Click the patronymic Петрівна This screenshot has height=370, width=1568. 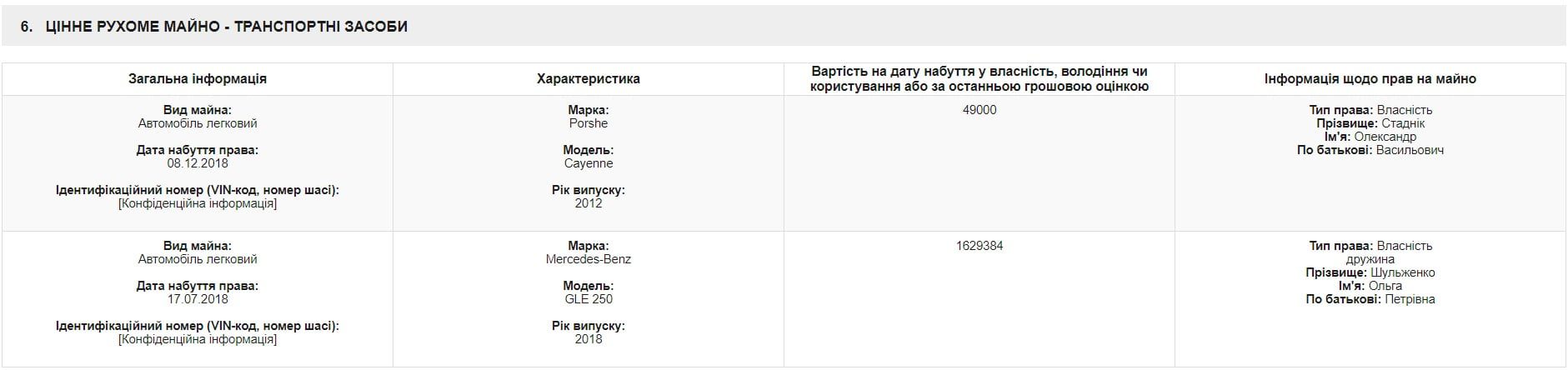click(x=1410, y=299)
